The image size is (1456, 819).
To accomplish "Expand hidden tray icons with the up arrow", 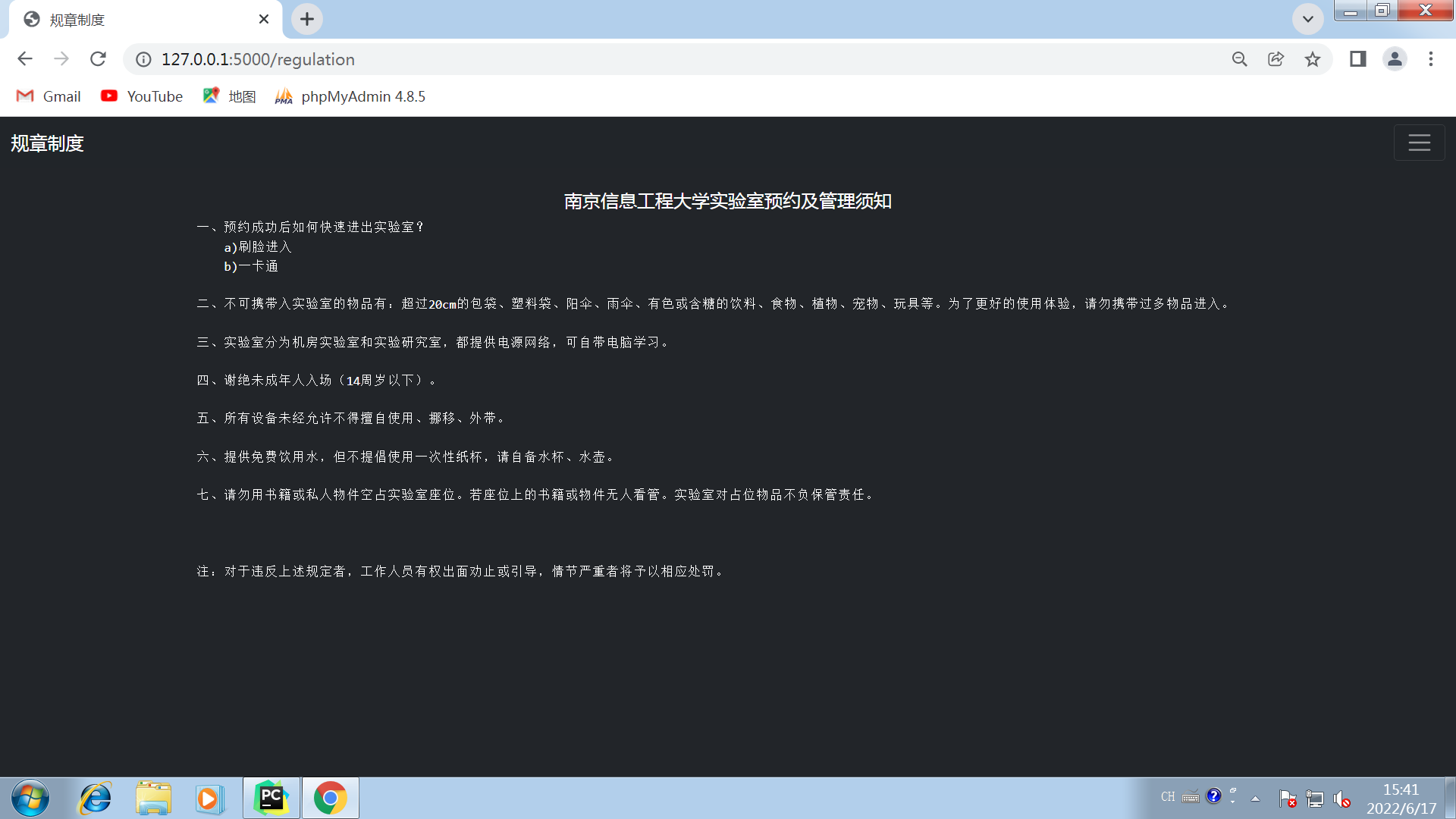I will (1255, 798).
